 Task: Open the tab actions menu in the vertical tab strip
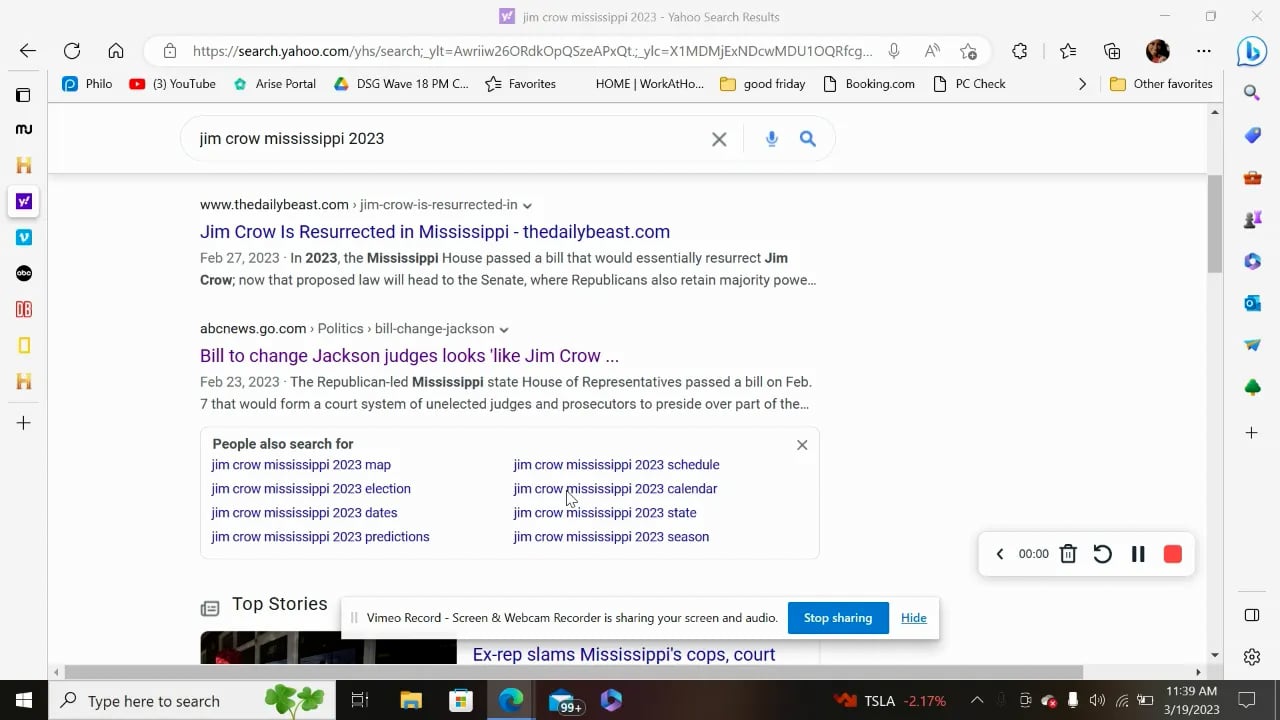[x=24, y=95]
